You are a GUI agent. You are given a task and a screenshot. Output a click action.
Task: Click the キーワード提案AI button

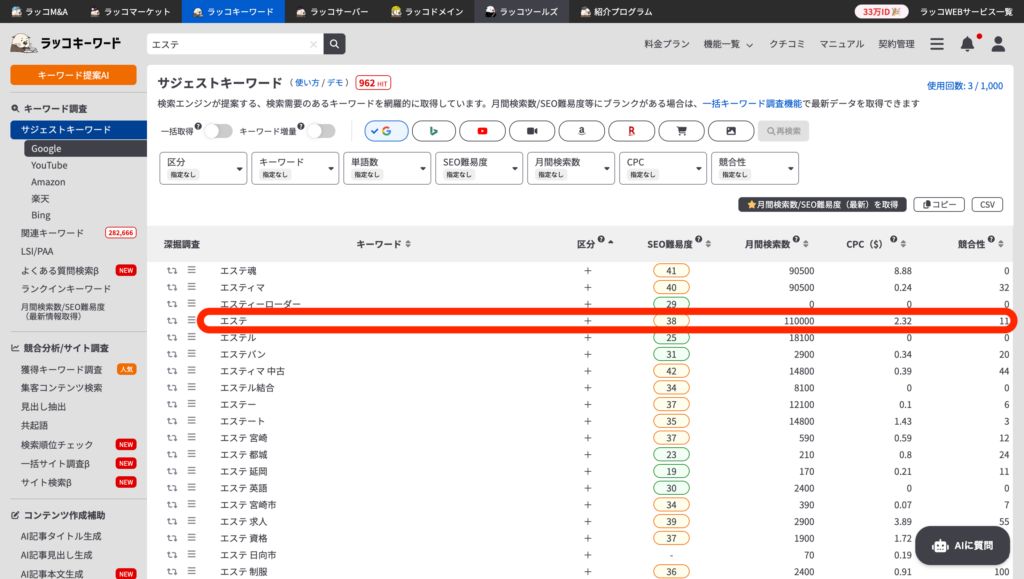[x=73, y=75]
